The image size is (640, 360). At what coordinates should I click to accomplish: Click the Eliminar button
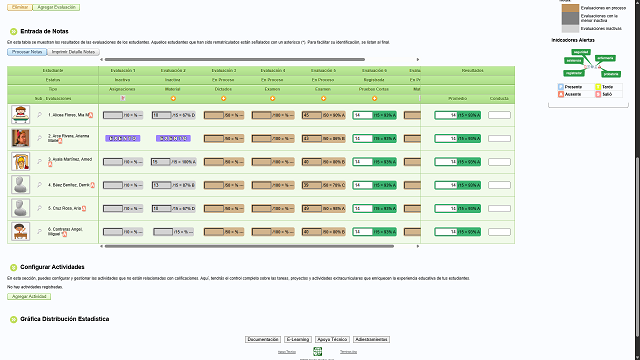20,7
